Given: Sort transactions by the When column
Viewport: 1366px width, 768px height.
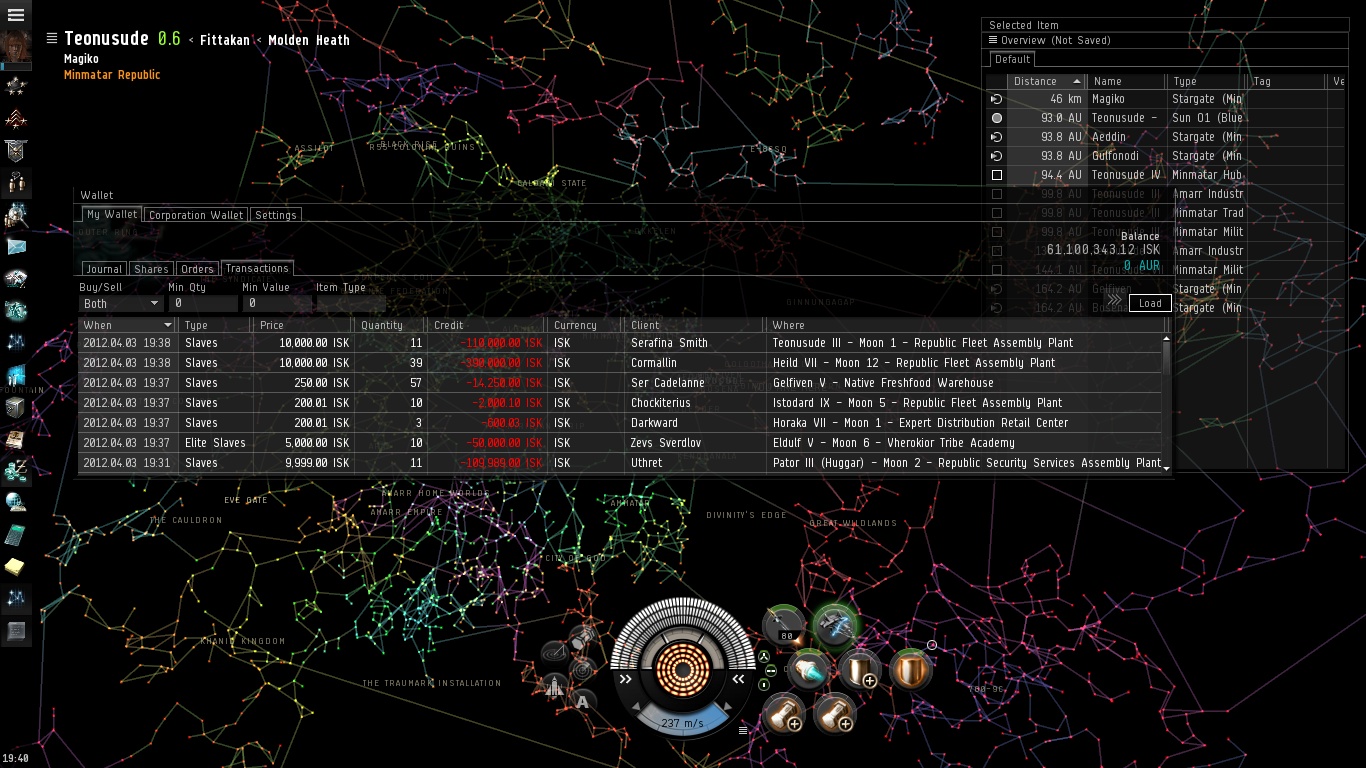Looking at the screenshot, I should (x=127, y=325).
